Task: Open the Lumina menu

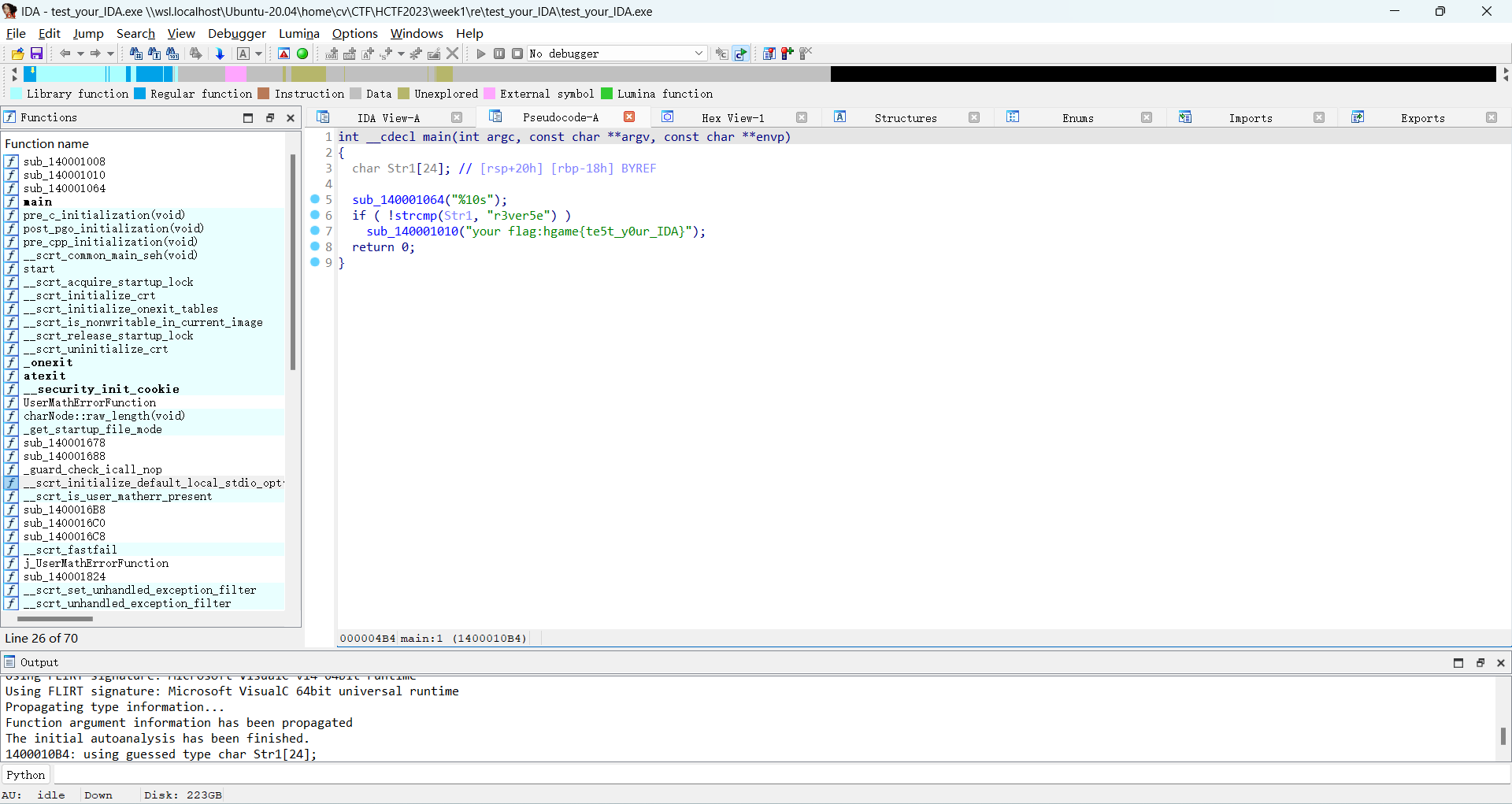Action: point(298,33)
